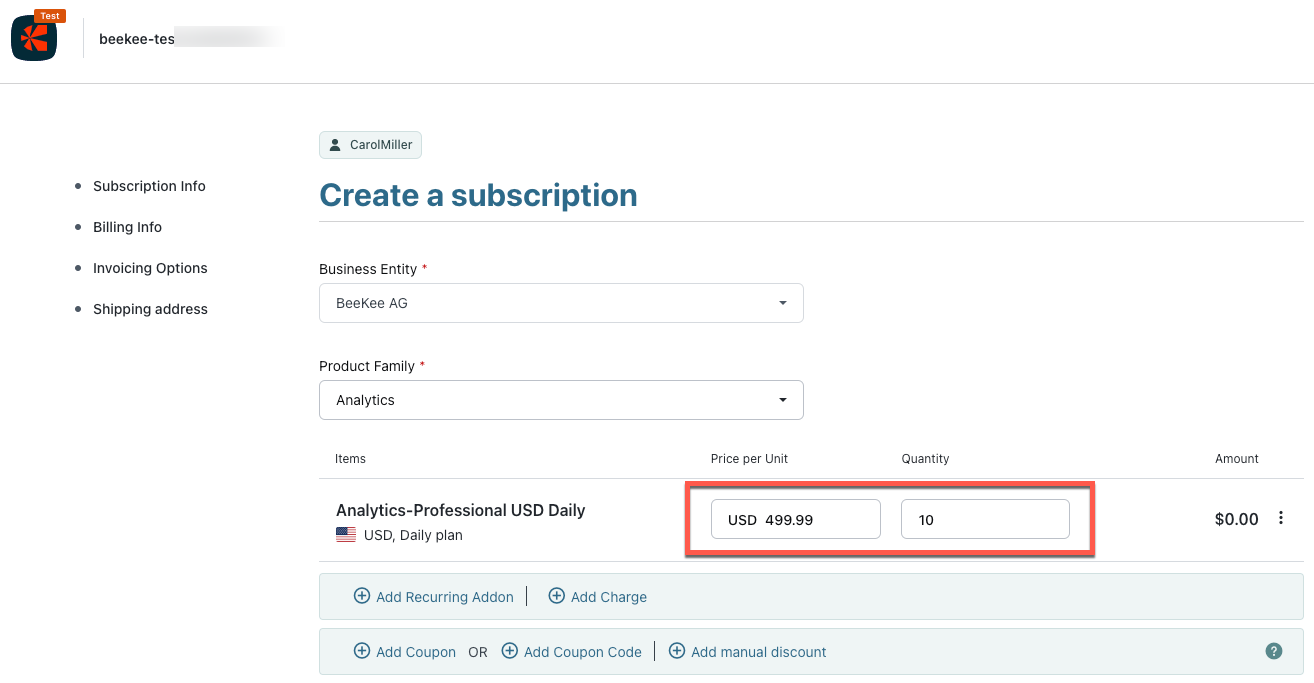Click the Chargebee logo icon
The width and height of the screenshot is (1314, 683).
(x=34, y=38)
